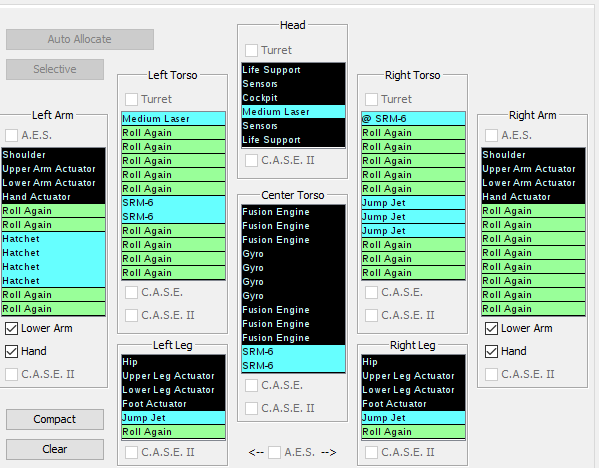Select the first Fusion Engine slot in Center Torso
The width and height of the screenshot is (599, 468).
[293, 212]
